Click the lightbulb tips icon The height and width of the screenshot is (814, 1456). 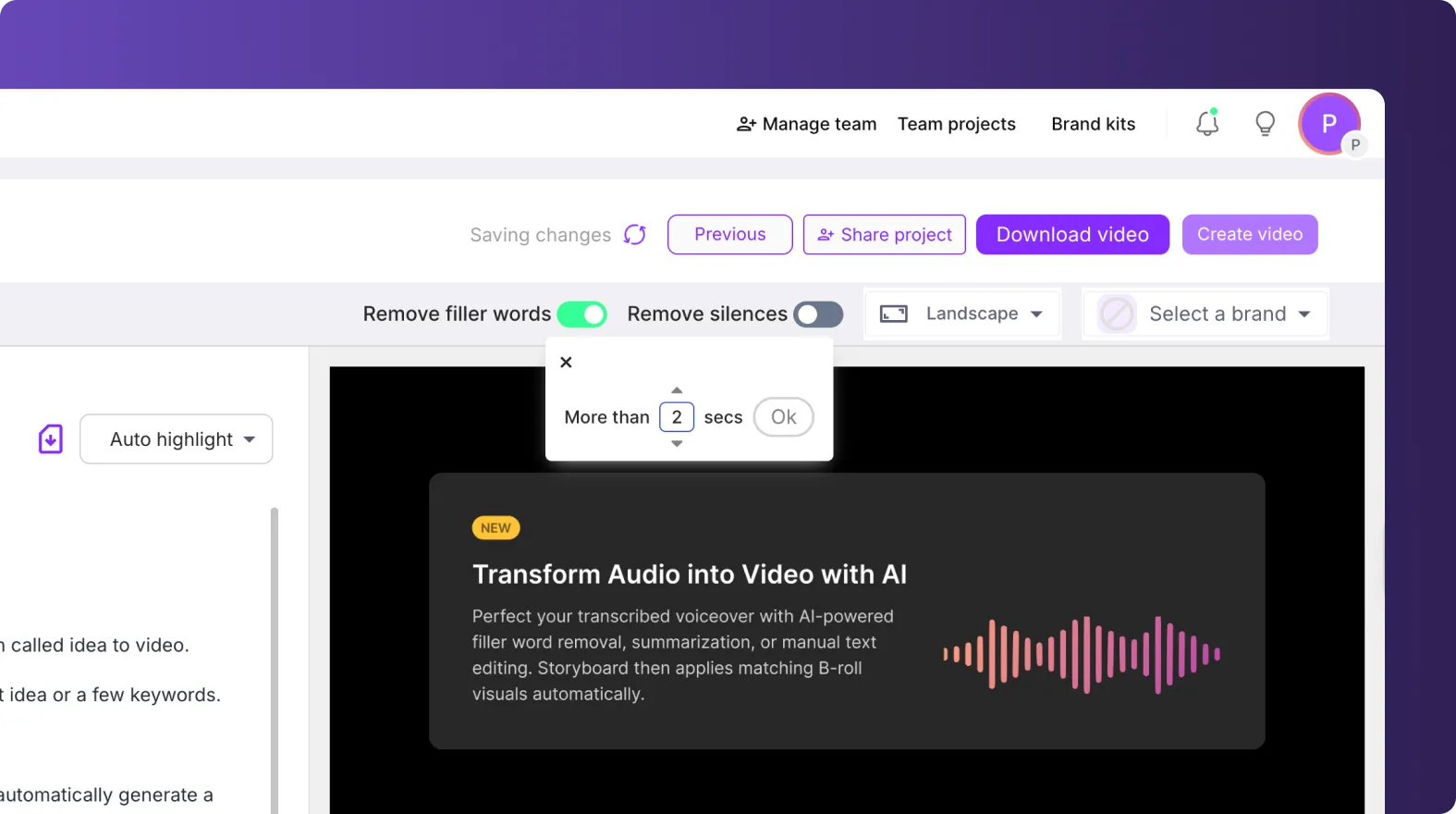1265,123
